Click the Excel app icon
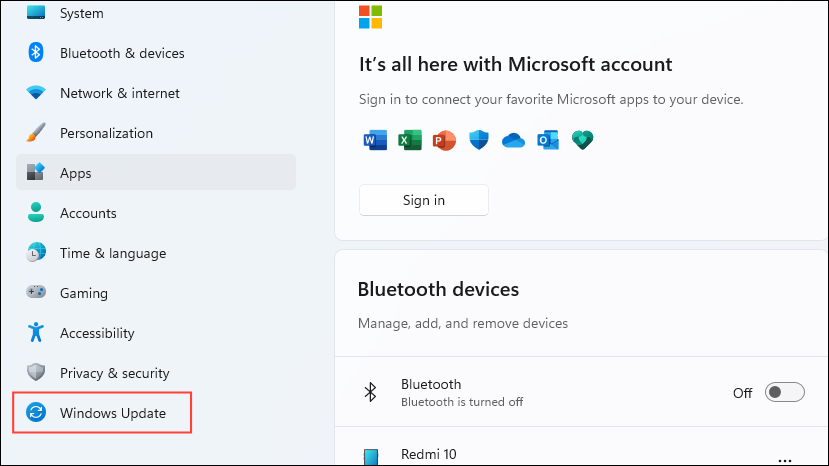Image resolution: width=829 pixels, height=466 pixels. 410,140
